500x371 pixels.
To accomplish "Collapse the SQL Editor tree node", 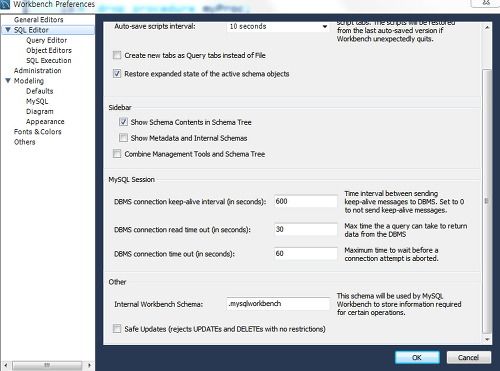I will point(8,30).
